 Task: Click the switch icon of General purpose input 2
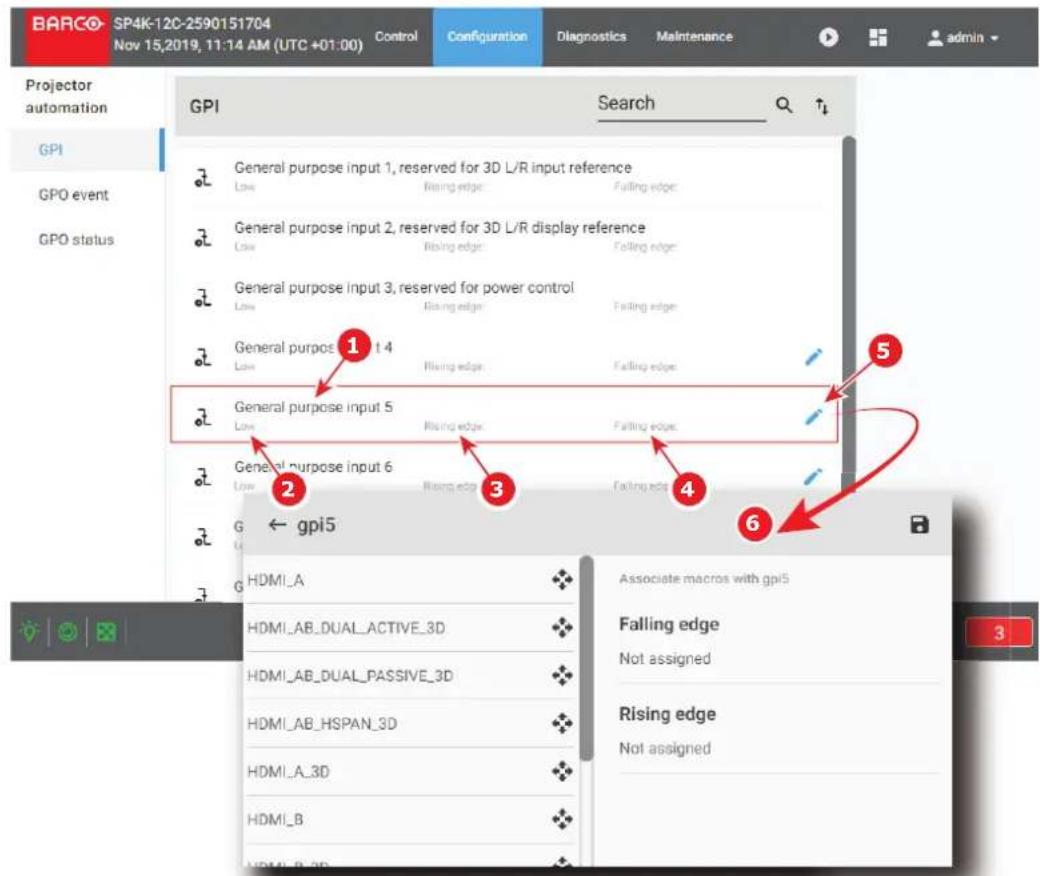[203, 237]
